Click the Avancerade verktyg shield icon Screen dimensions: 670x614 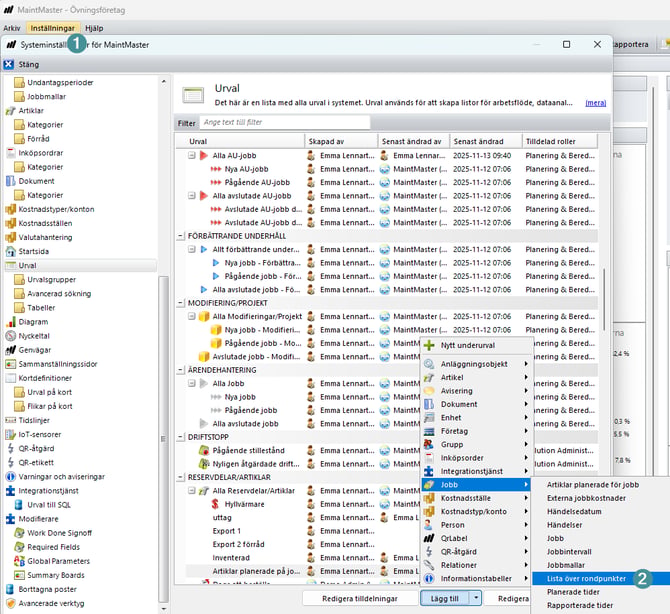(10, 604)
